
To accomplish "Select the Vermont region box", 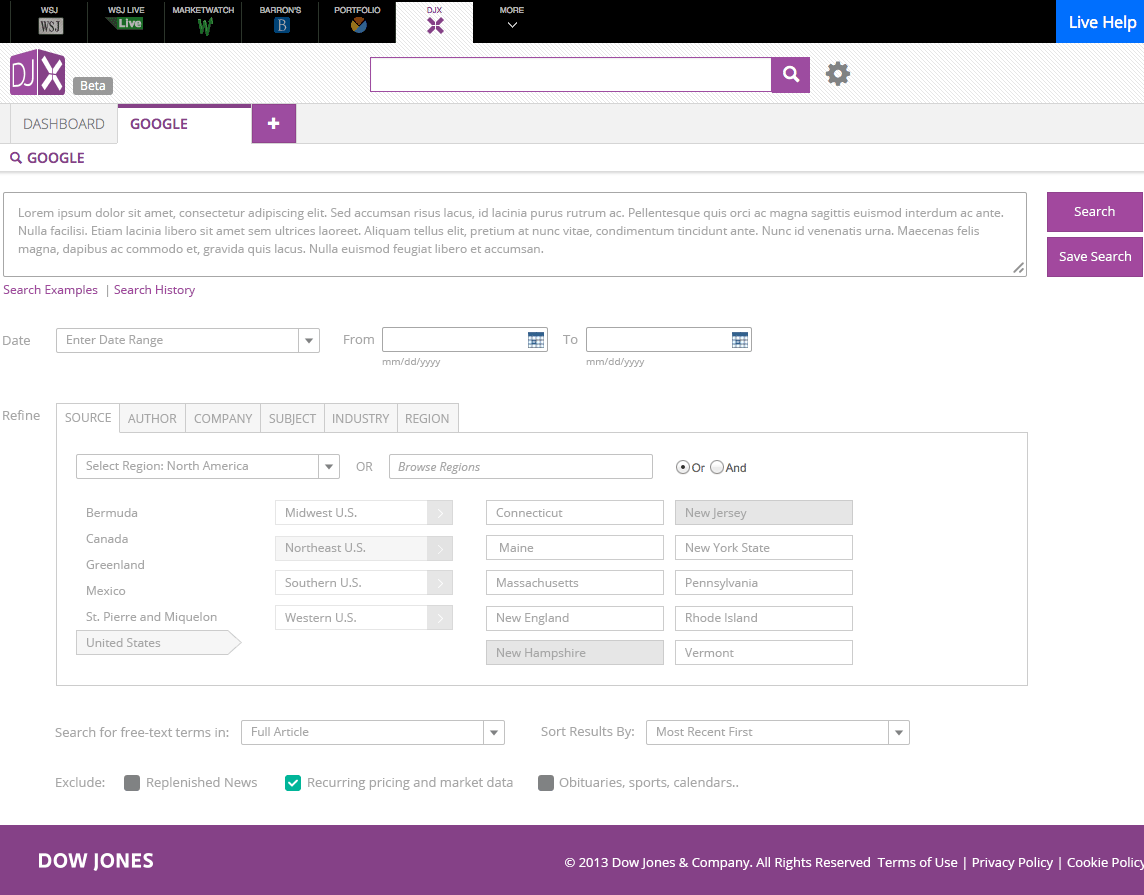I will [x=764, y=653].
